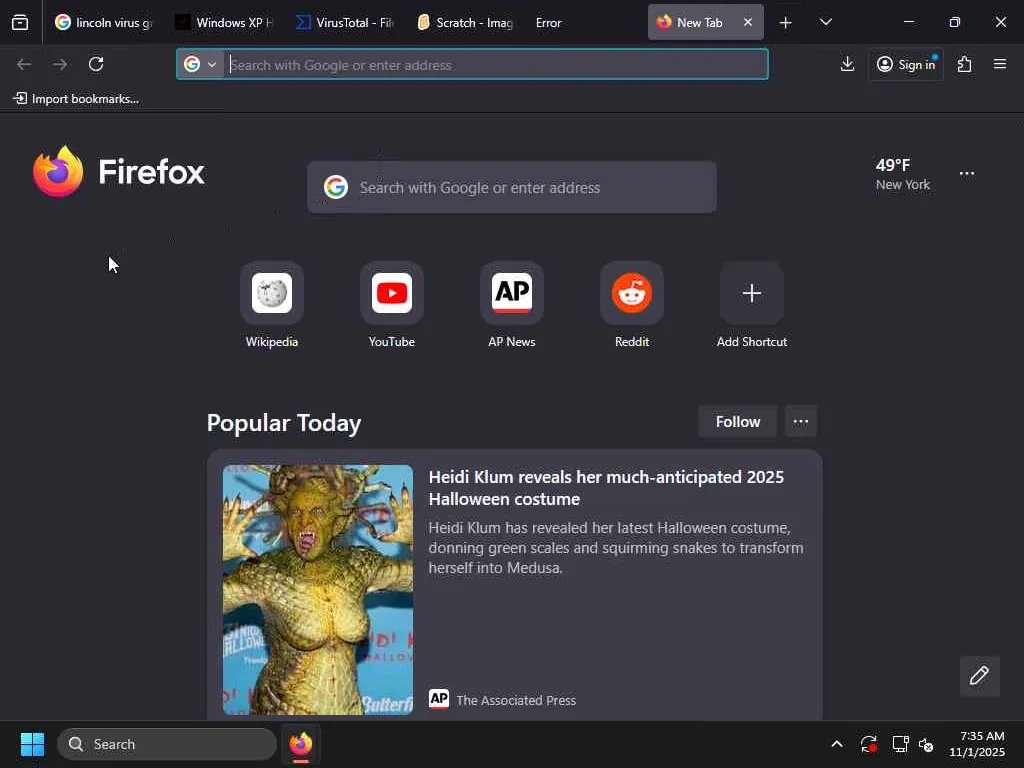This screenshot has width=1024, height=768.
Task: Close the New Tab tab
Action: click(748, 22)
